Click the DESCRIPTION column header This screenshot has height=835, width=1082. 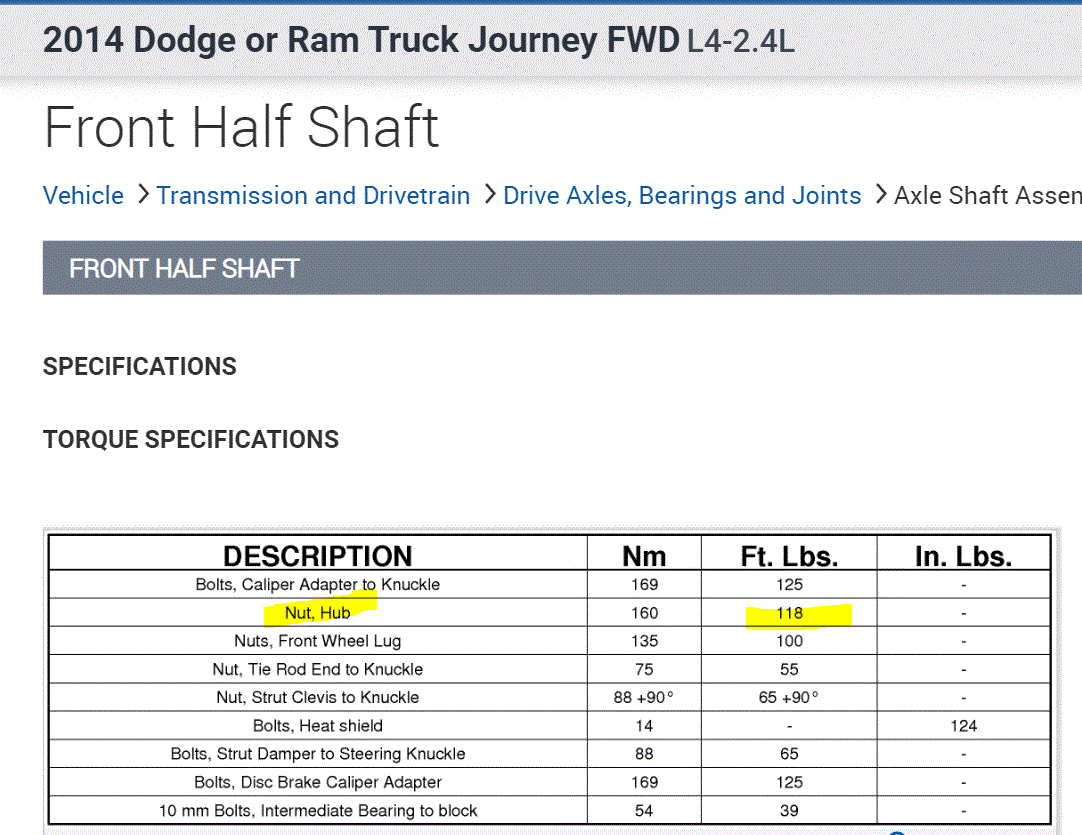click(x=317, y=555)
